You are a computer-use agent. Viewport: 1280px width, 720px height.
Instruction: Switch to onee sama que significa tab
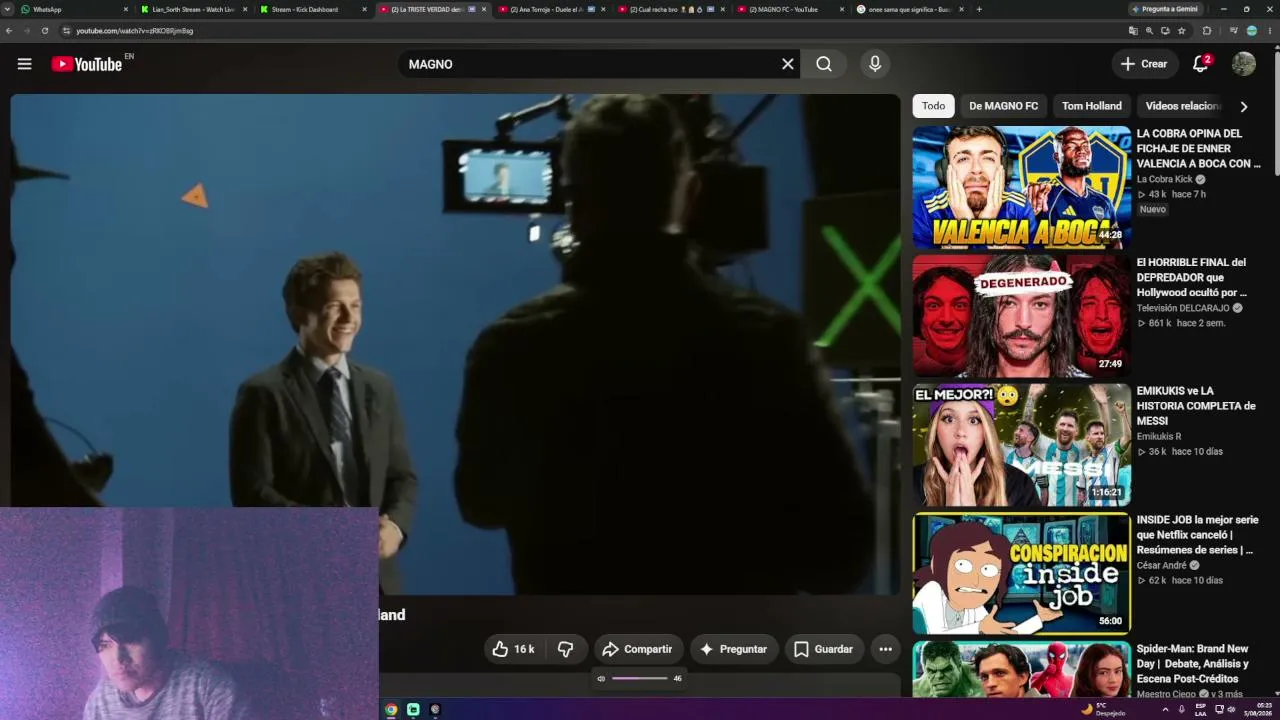(x=911, y=9)
